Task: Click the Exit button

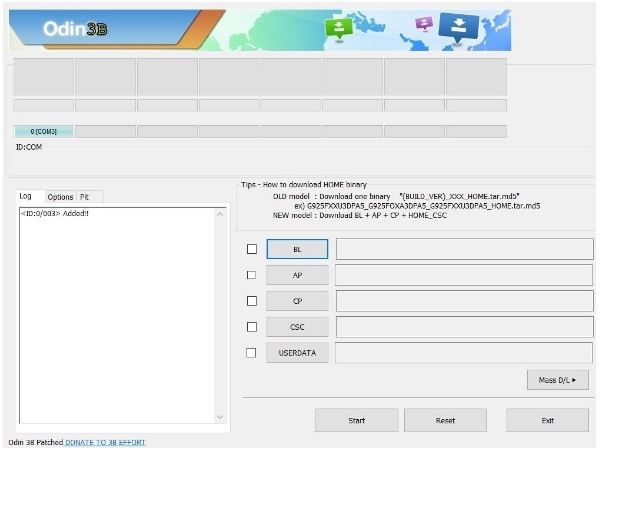Action: click(547, 420)
